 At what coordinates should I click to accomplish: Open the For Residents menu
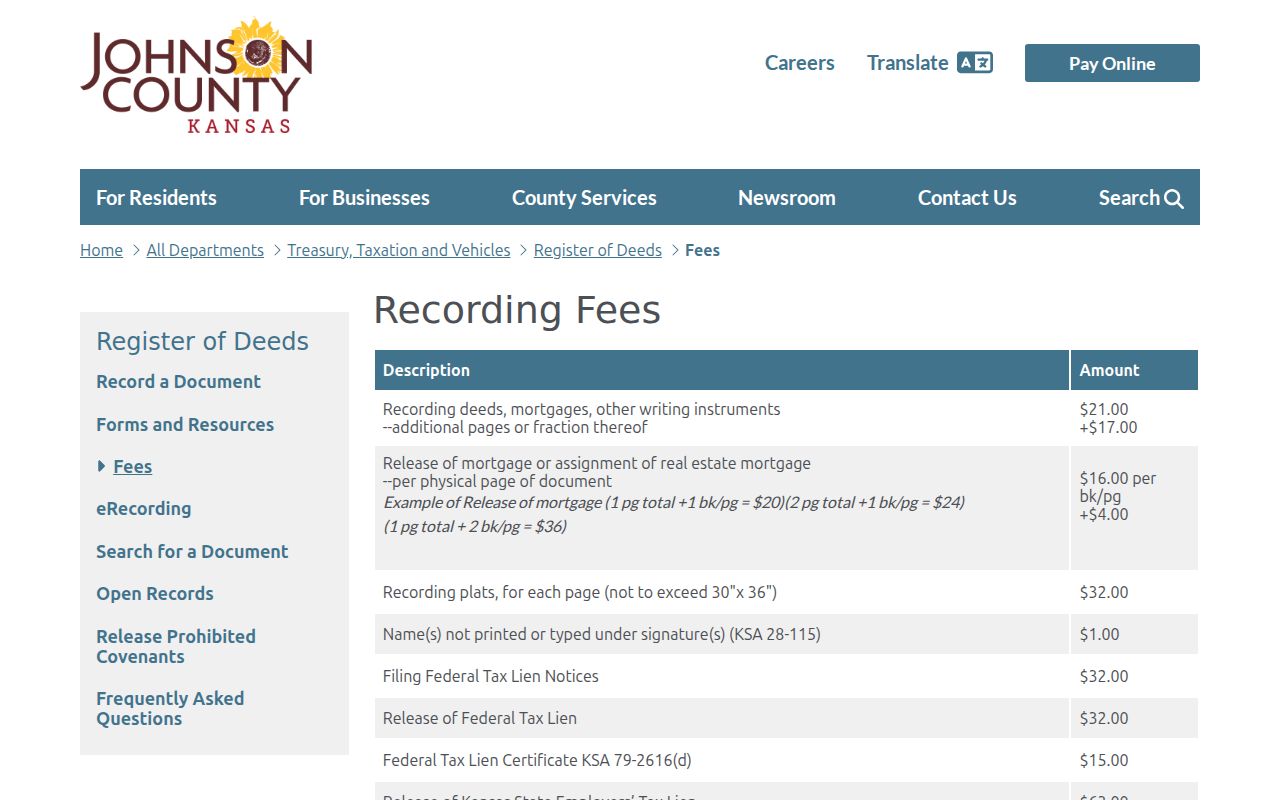(156, 197)
